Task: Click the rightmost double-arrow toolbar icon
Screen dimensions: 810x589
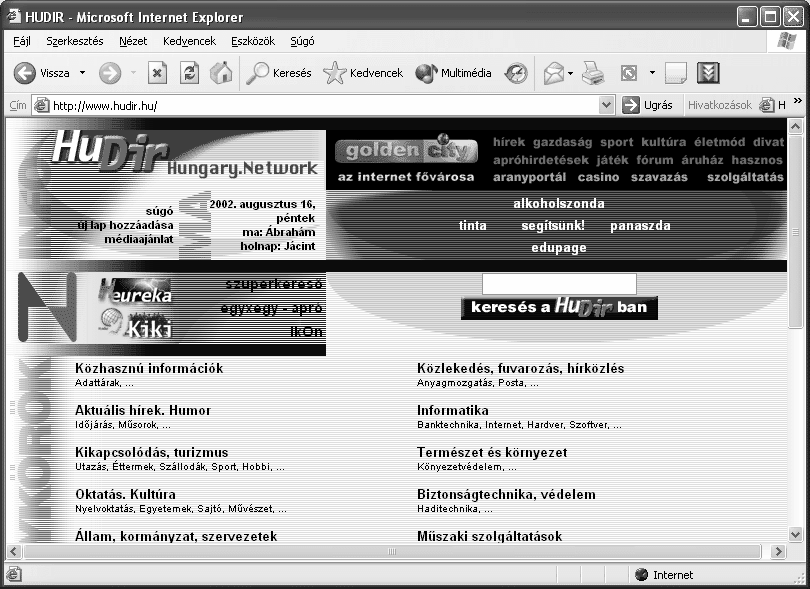Action: click(708, 73)
